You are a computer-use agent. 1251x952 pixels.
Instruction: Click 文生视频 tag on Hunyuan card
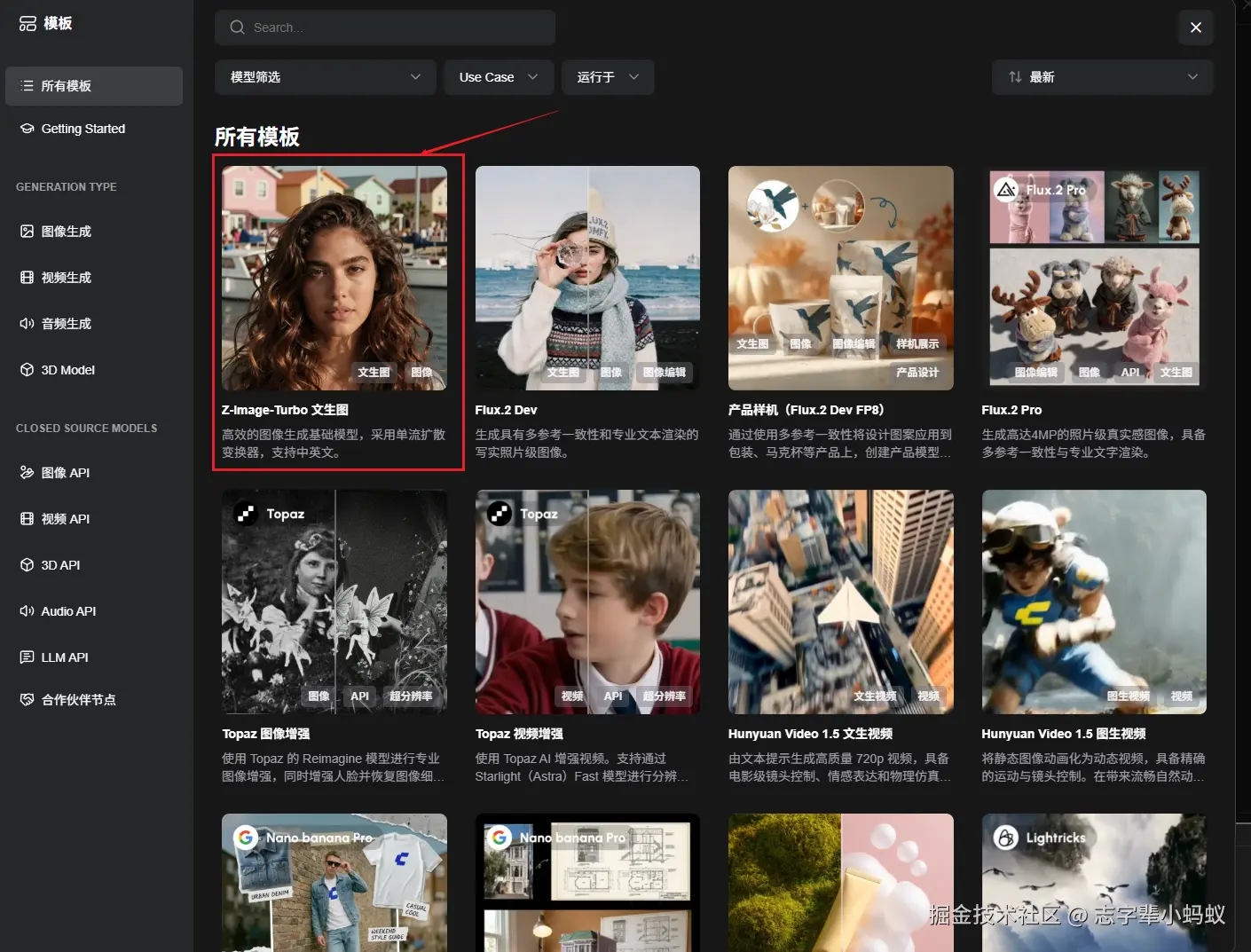tap(875, 696)
